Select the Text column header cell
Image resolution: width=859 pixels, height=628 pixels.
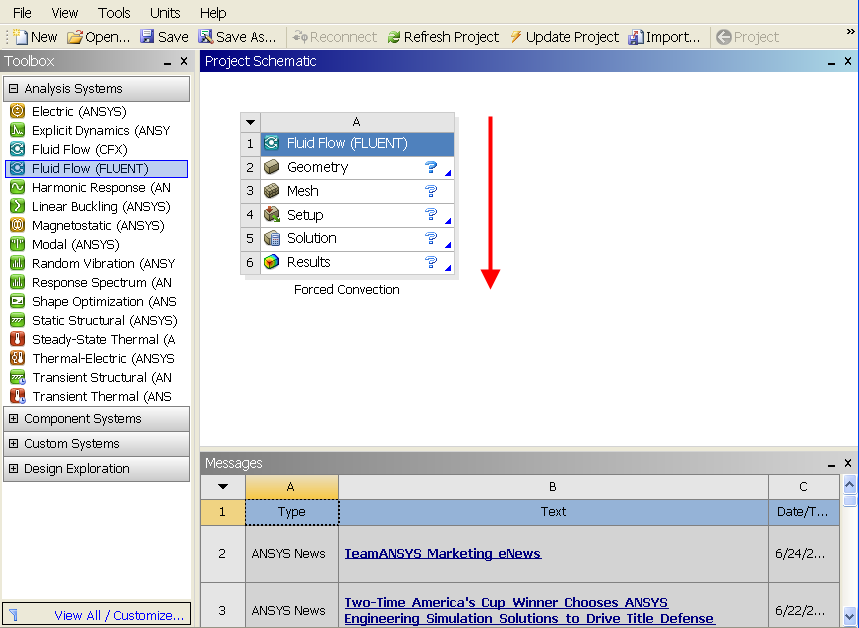tap(553, 512)
